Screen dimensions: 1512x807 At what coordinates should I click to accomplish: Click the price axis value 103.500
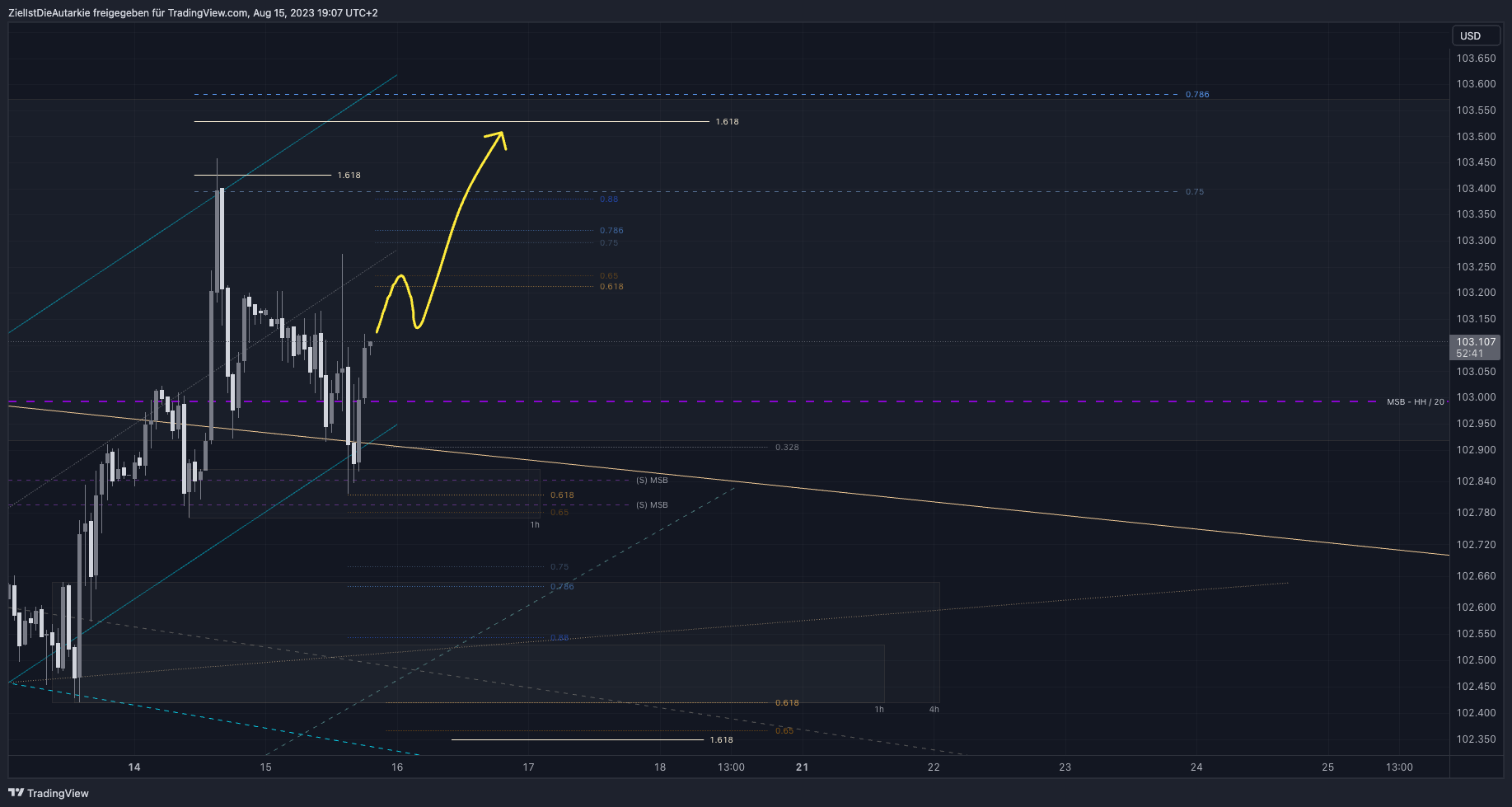click(x=1476, y=137)
